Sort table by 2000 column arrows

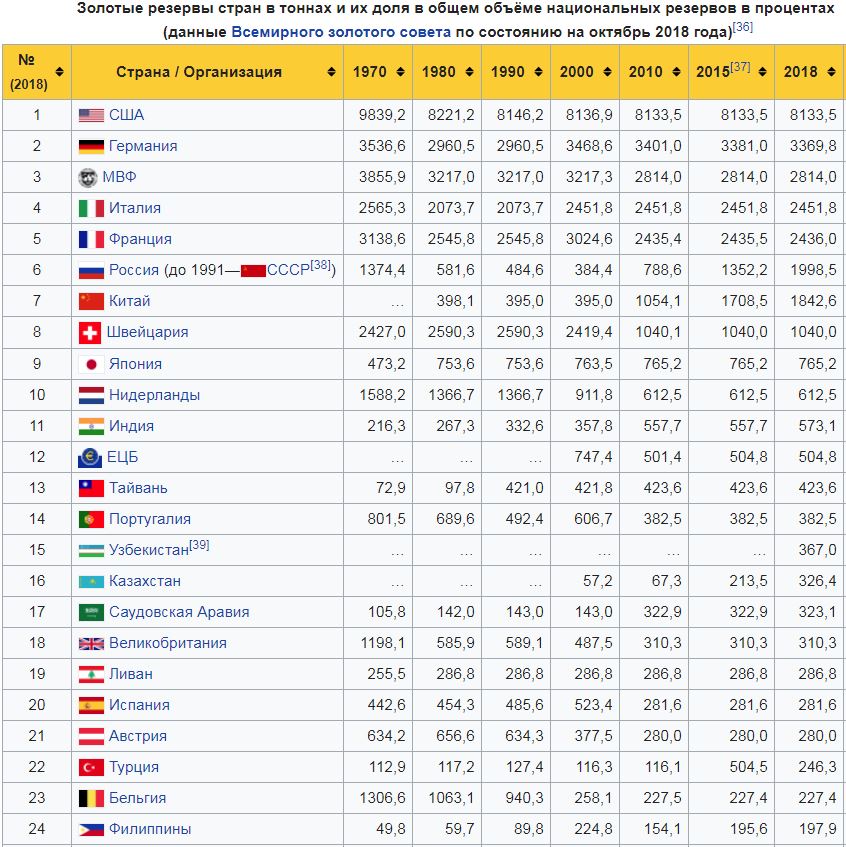pyautogui.click(x=607, y=72)
